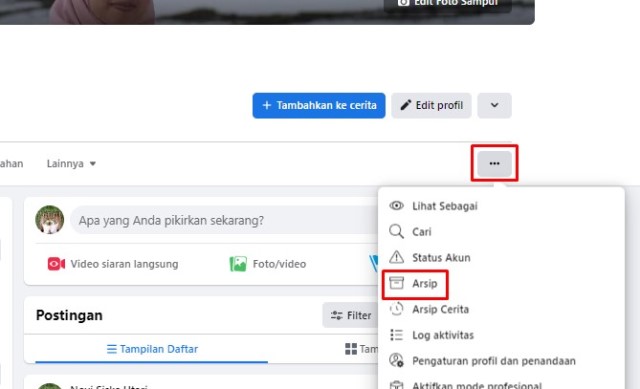Viewport: 640px width, 389px height.
Task: Click the green Foto/video icon
Action: click(238, 264)
